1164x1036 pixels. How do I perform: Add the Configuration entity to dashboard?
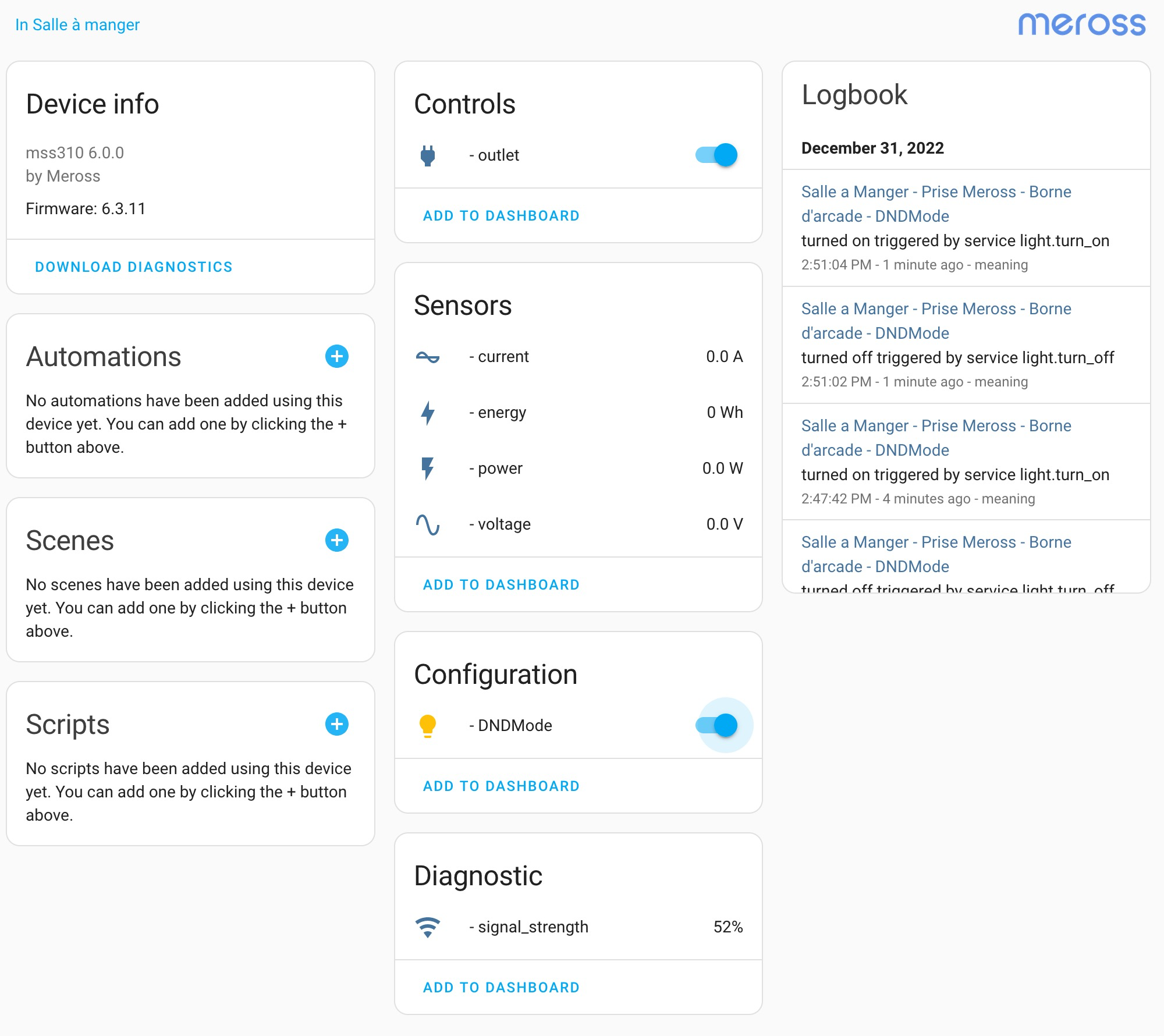point(501,786)
